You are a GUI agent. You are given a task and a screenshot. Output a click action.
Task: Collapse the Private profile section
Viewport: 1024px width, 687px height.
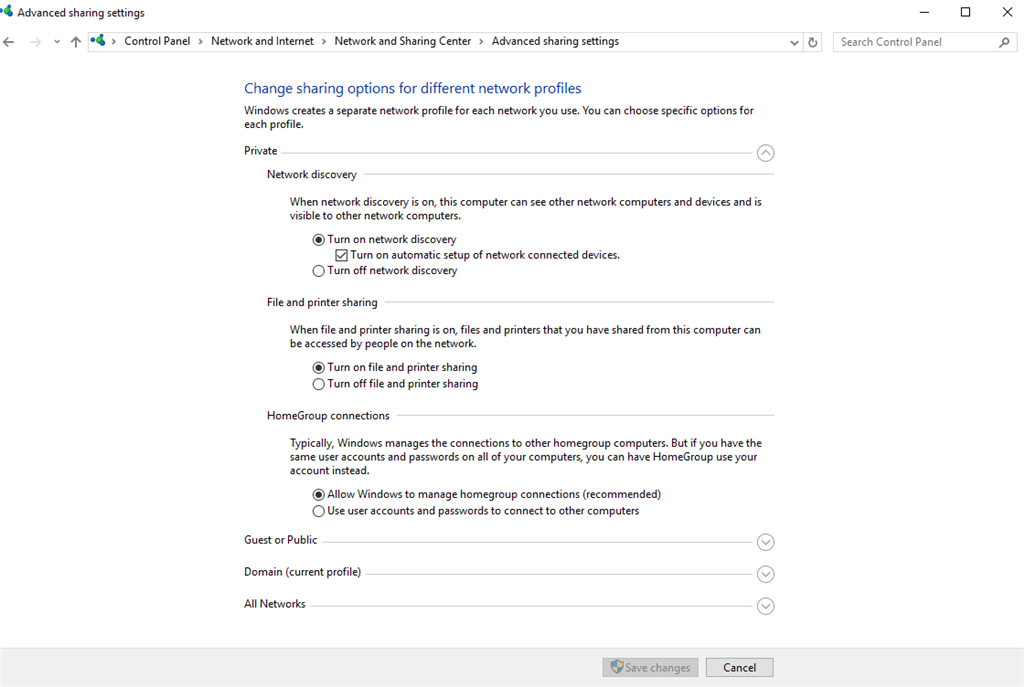point(765,153)
